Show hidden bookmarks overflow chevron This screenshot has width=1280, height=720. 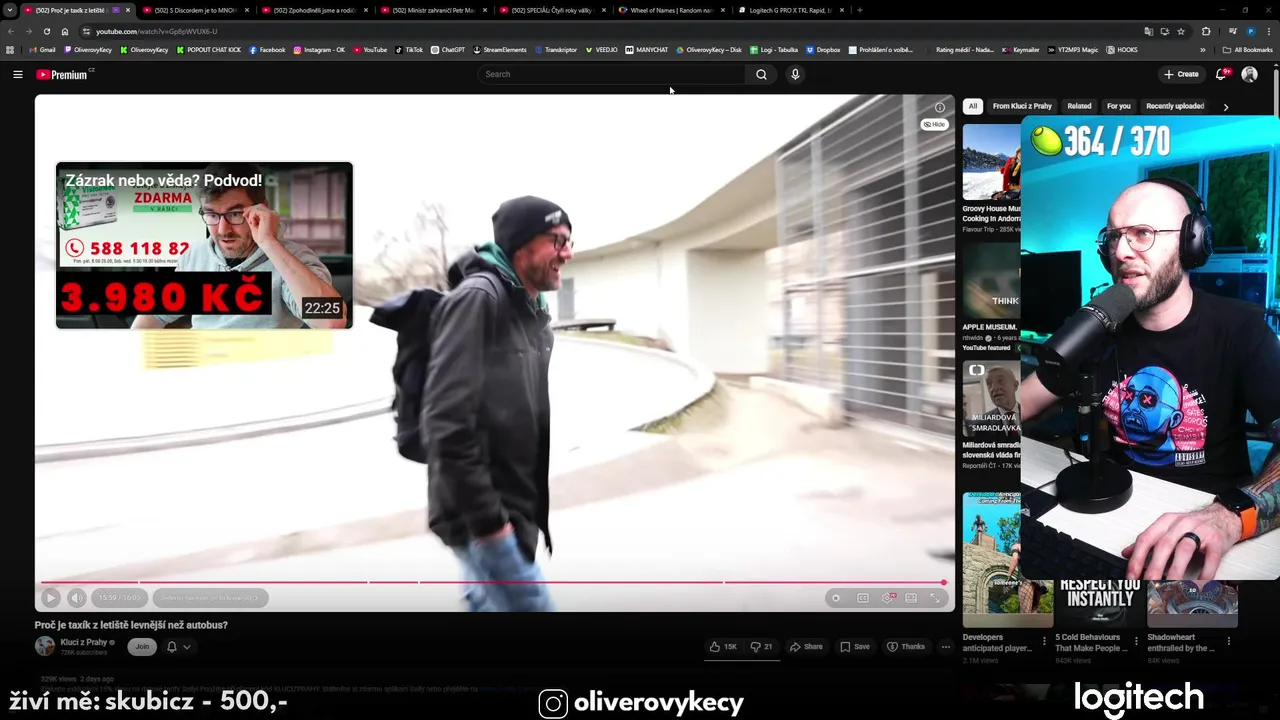click(1203, 49)
